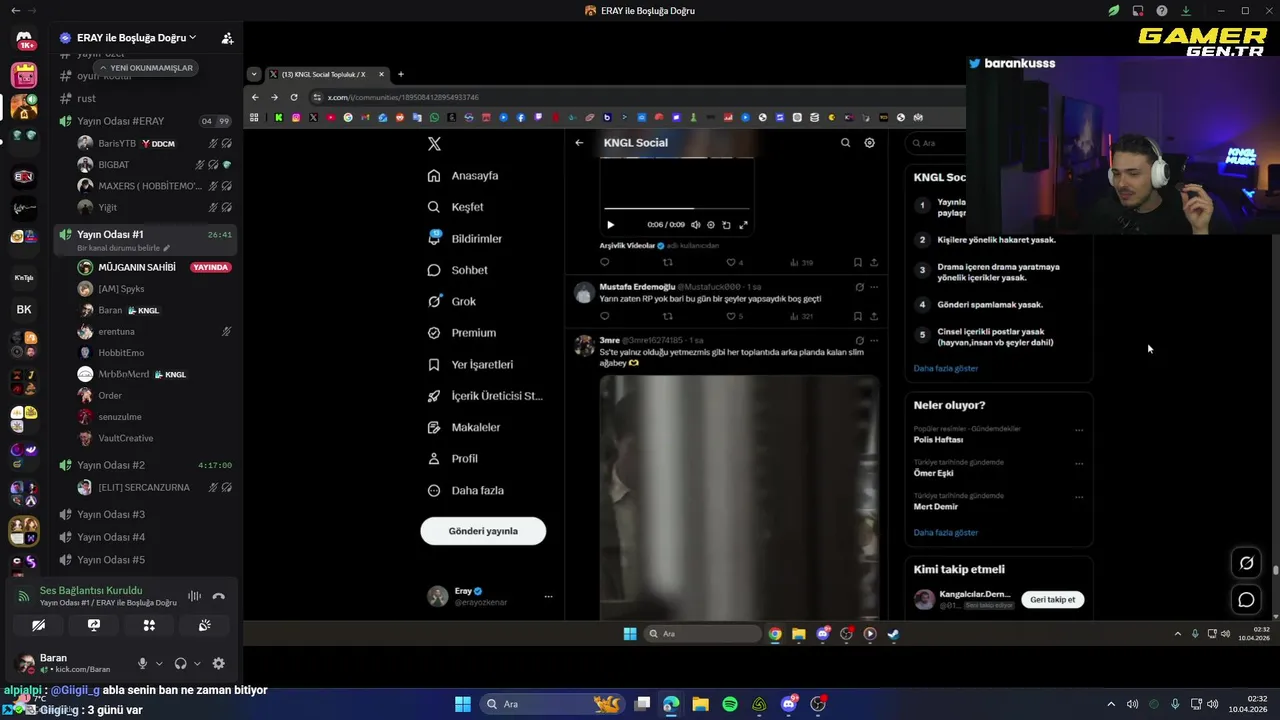The width and height of the screenshot is (1280, 720).
Task: Mute the Discord microphone
Action: (142, 663)
